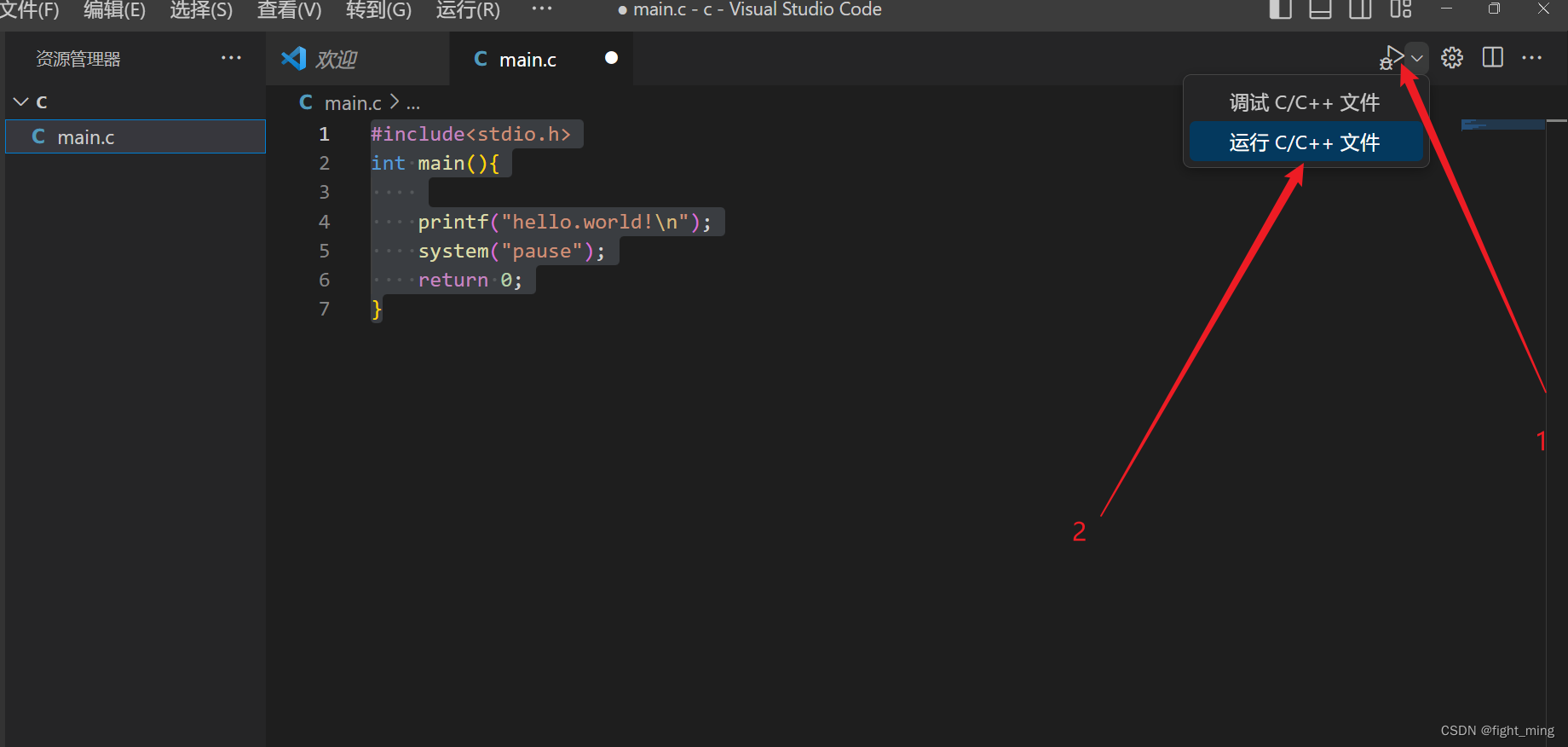1568x747 pixels.
Task: Split the editor to the right
Action: point(1493,57)
